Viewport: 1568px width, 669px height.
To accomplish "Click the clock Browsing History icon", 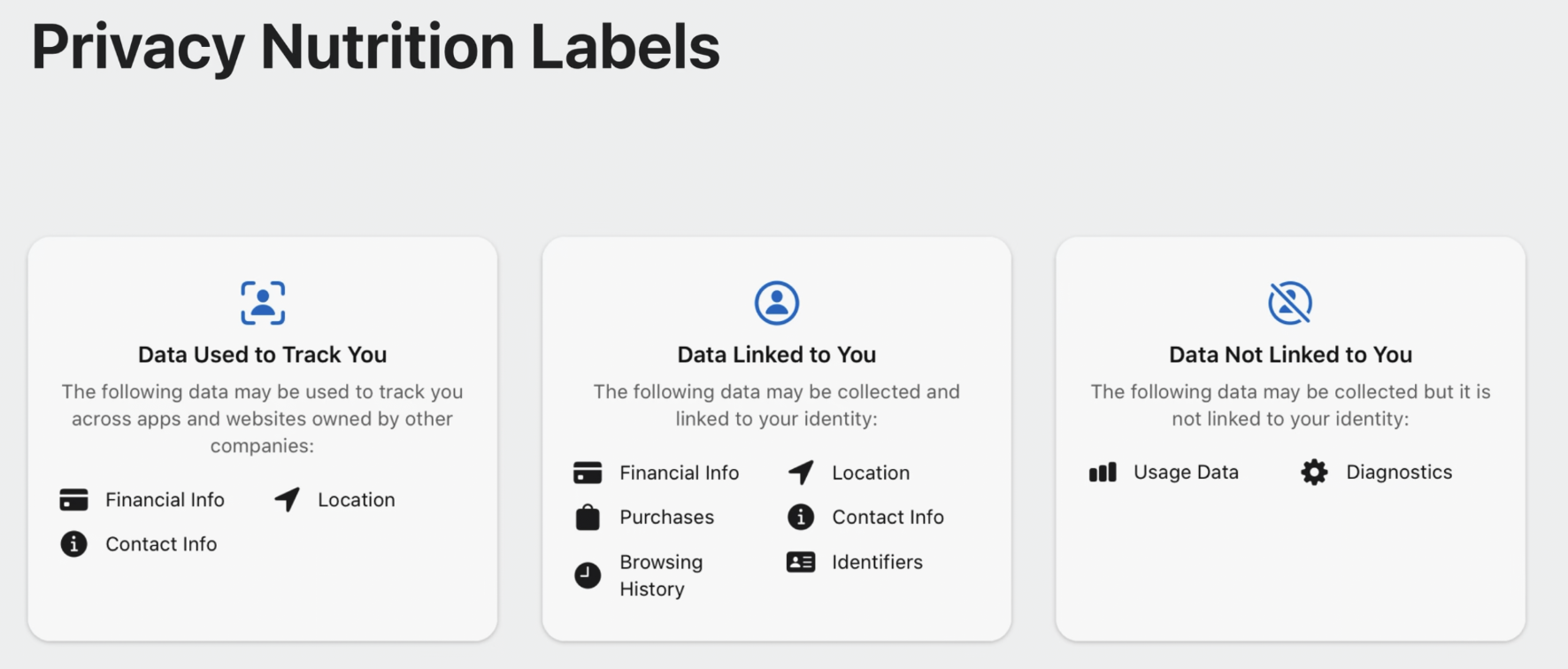I will coord(588,575).
